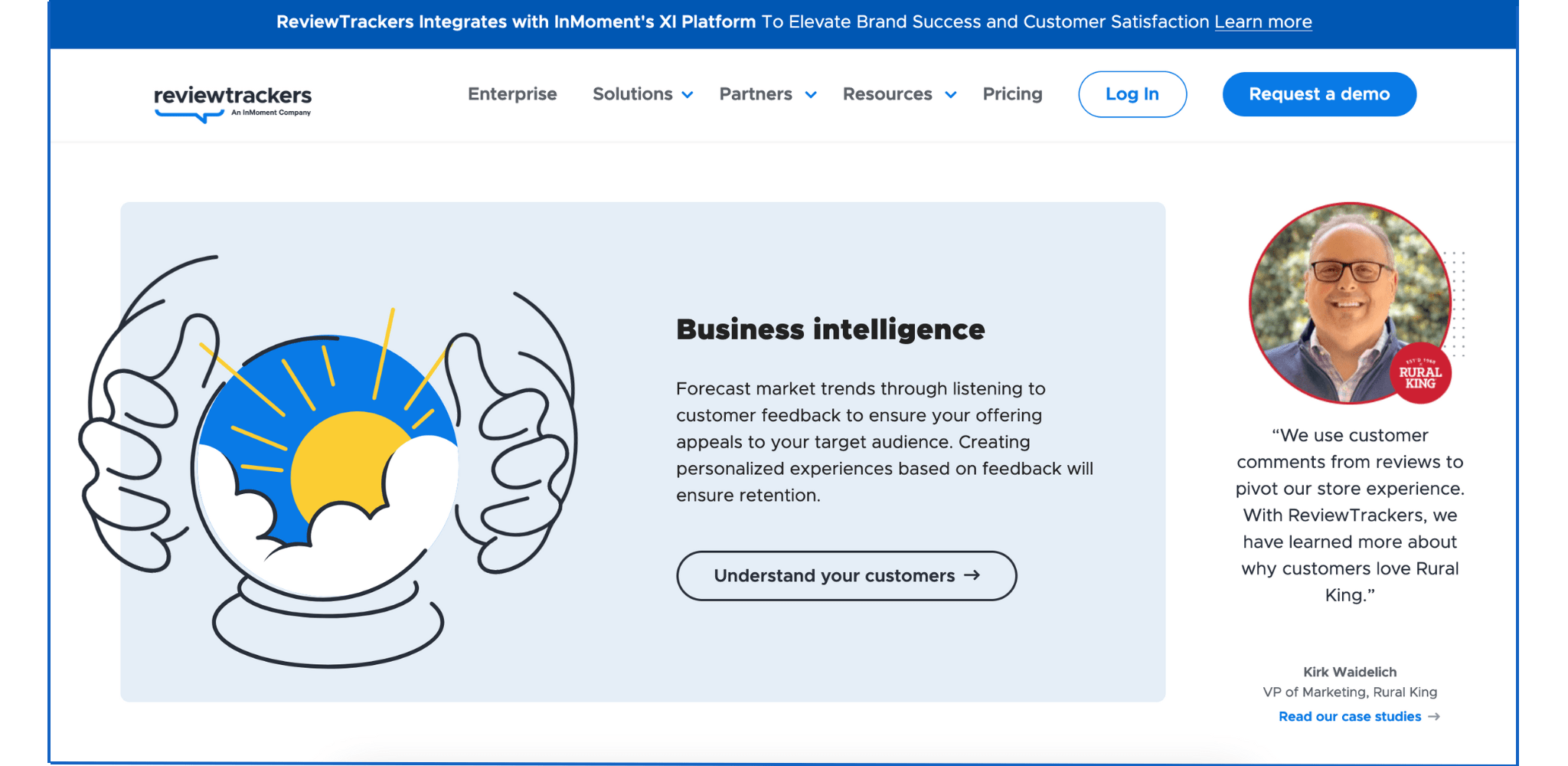Open the Enterprise nav item
This screenshot has width=1568, height=766.
tap(512, 94)
